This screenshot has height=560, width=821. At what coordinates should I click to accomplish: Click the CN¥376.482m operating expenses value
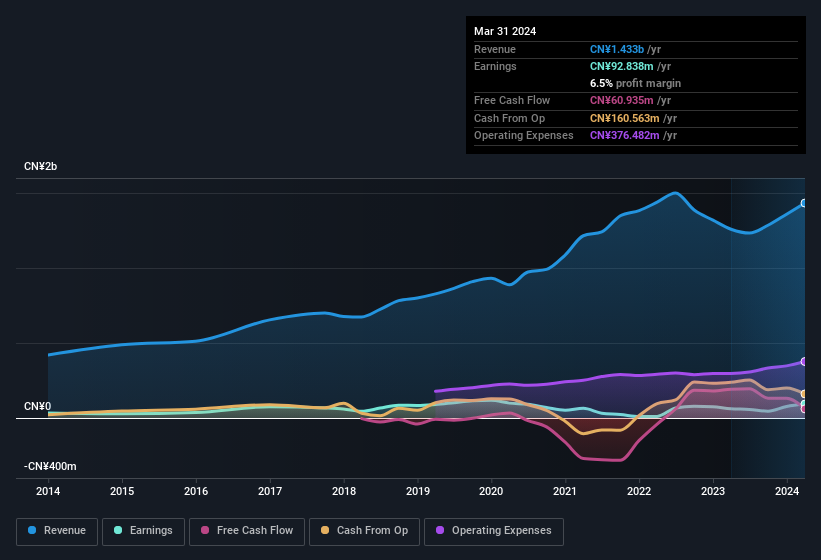click(x=625, y=136)
